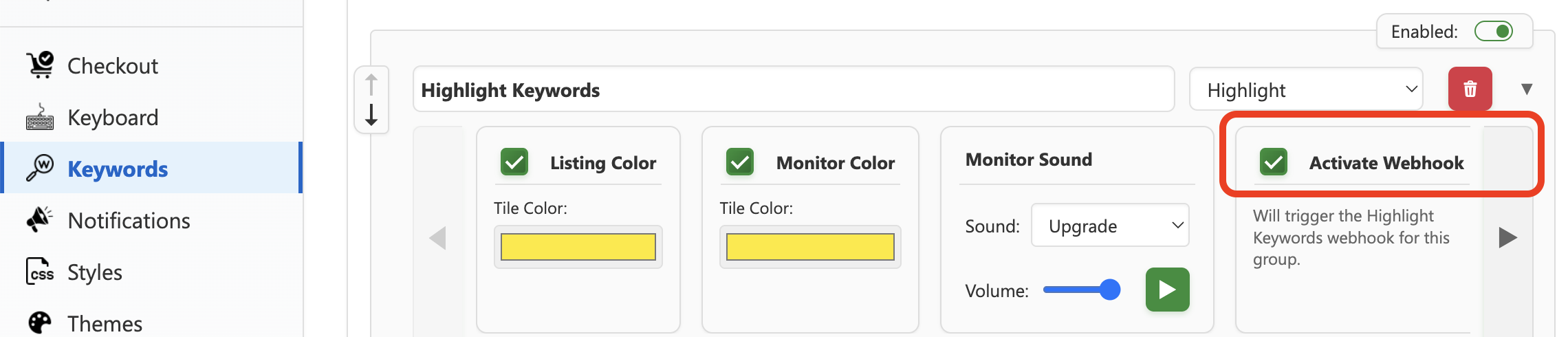Click the red trash delete icon
1568x337 pixels.
click(x=1470, y=89)
